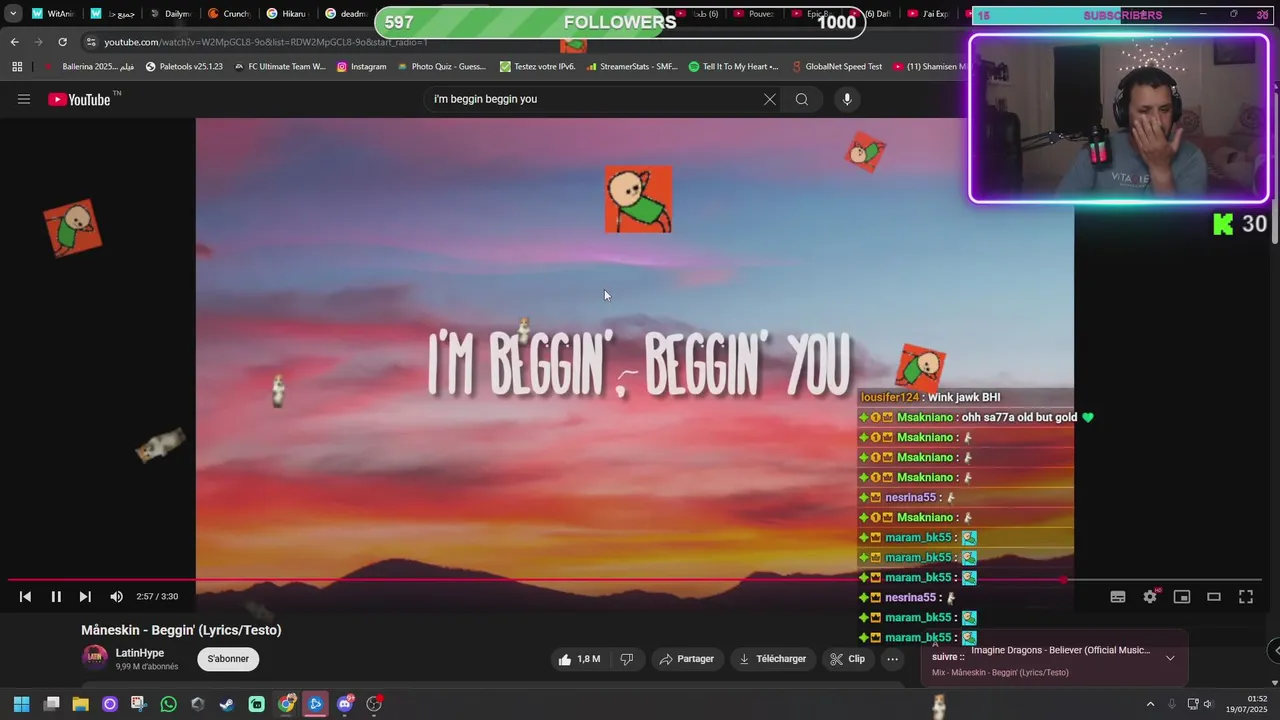Open the Photo Quiz bookmark
Image resolution: width=1280 pixels, height=720 pixels.
point(441,67)
